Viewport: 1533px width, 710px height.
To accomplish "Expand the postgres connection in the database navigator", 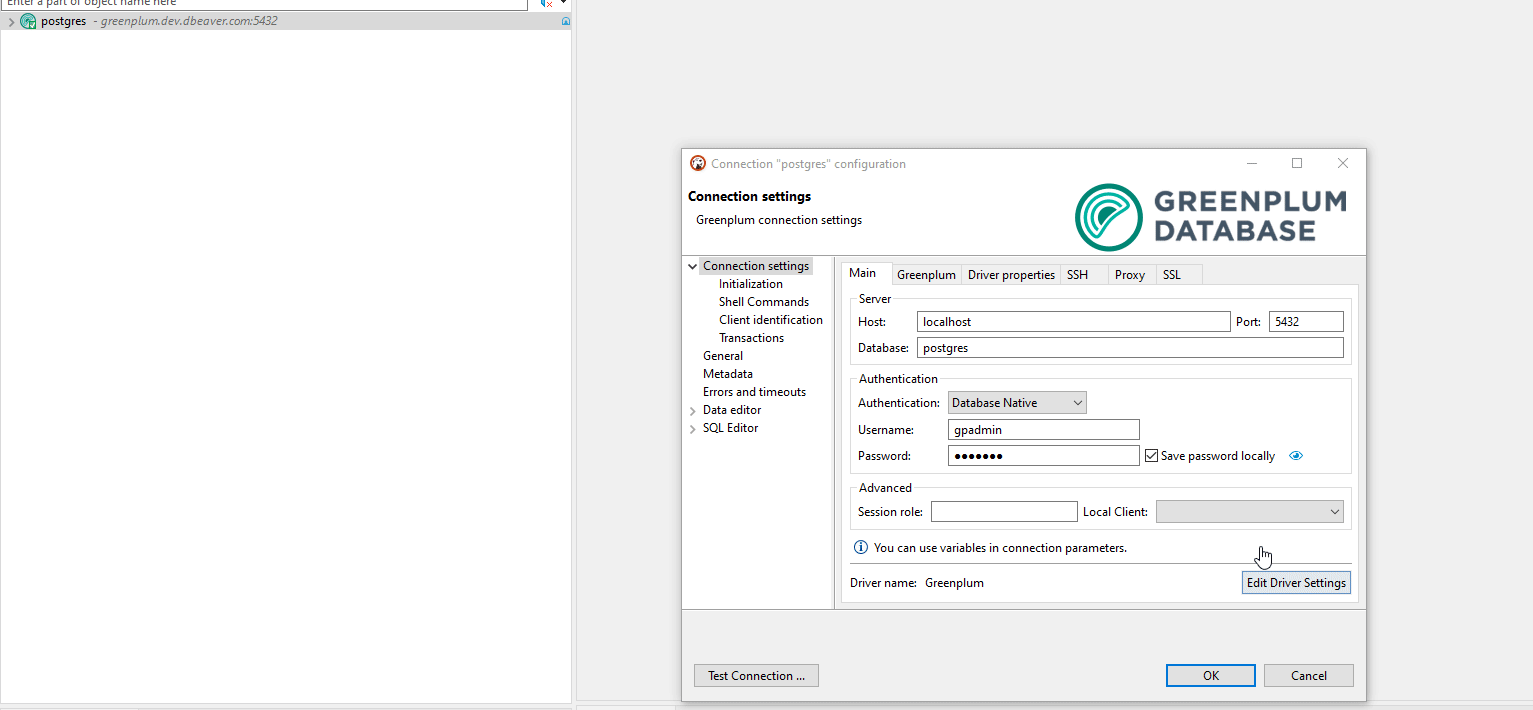I will point(10,20).
